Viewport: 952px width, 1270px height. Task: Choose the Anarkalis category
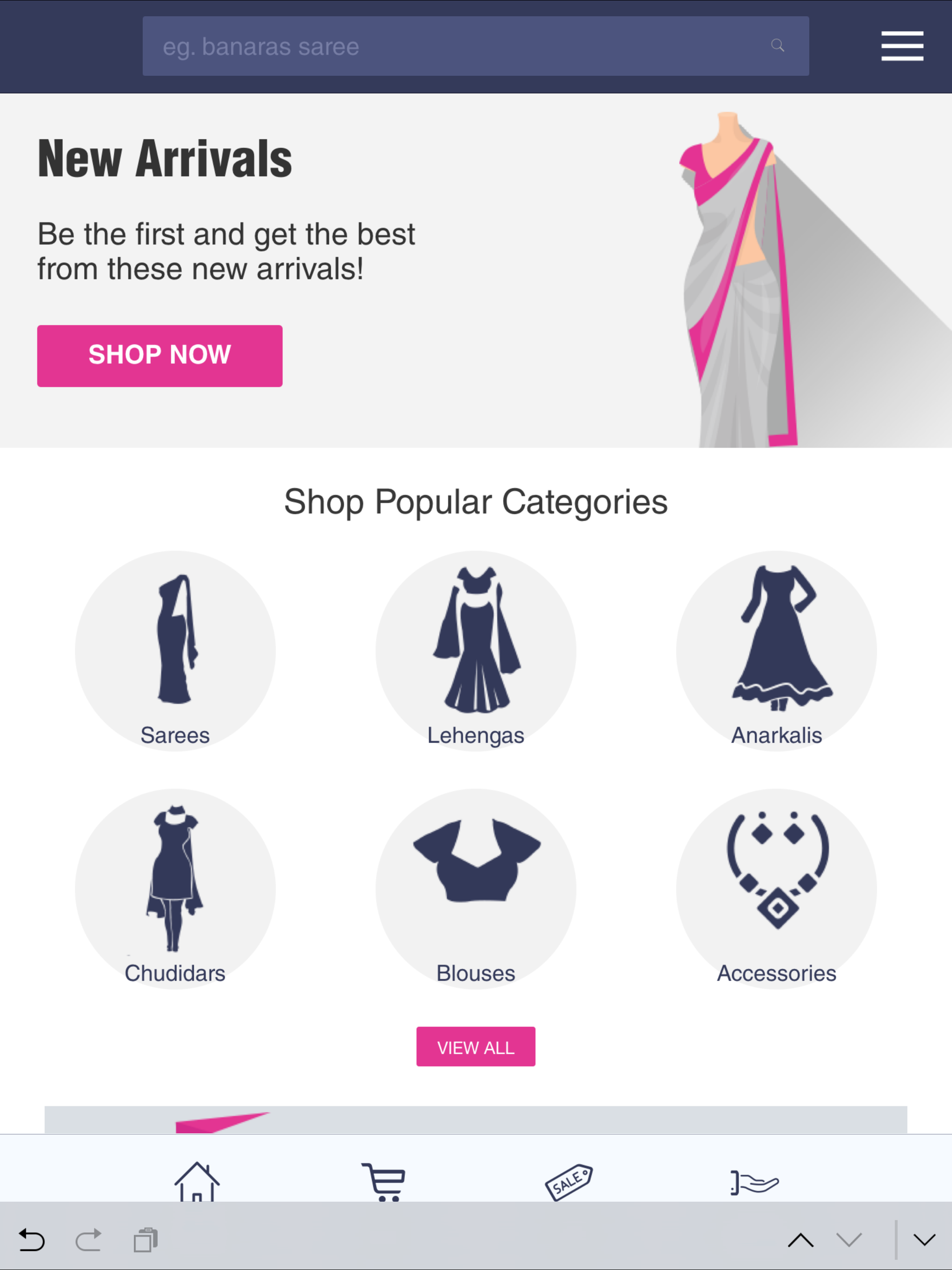776,651
